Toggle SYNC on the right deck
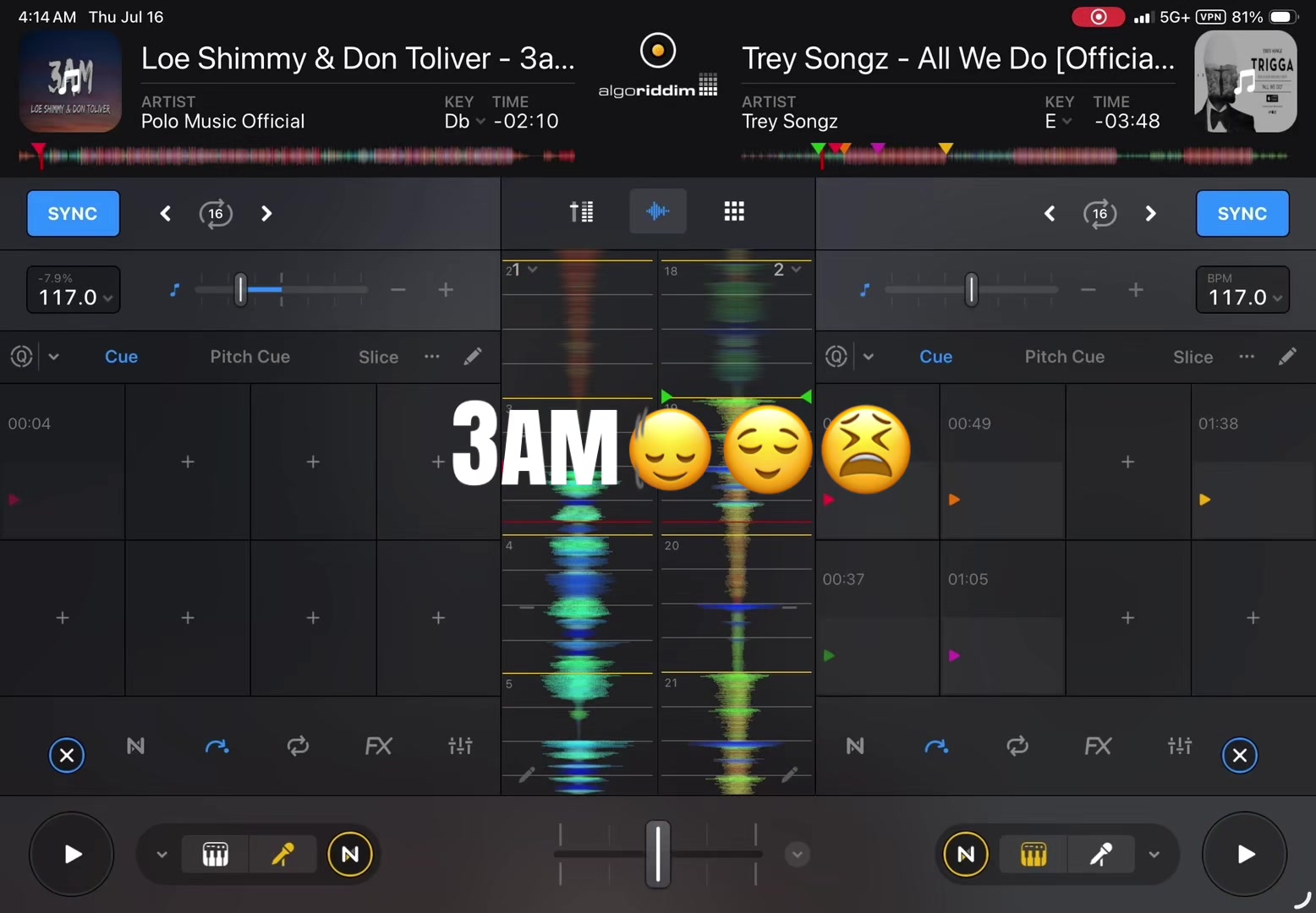The height and width of the screenshot is (913, 1316). [1242, 214]
